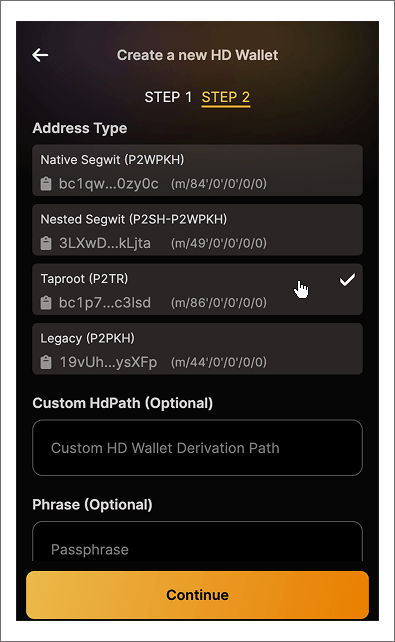Copy the Legacy address via clipboard icon
395x642 pixels.
[x=46, y=362]
